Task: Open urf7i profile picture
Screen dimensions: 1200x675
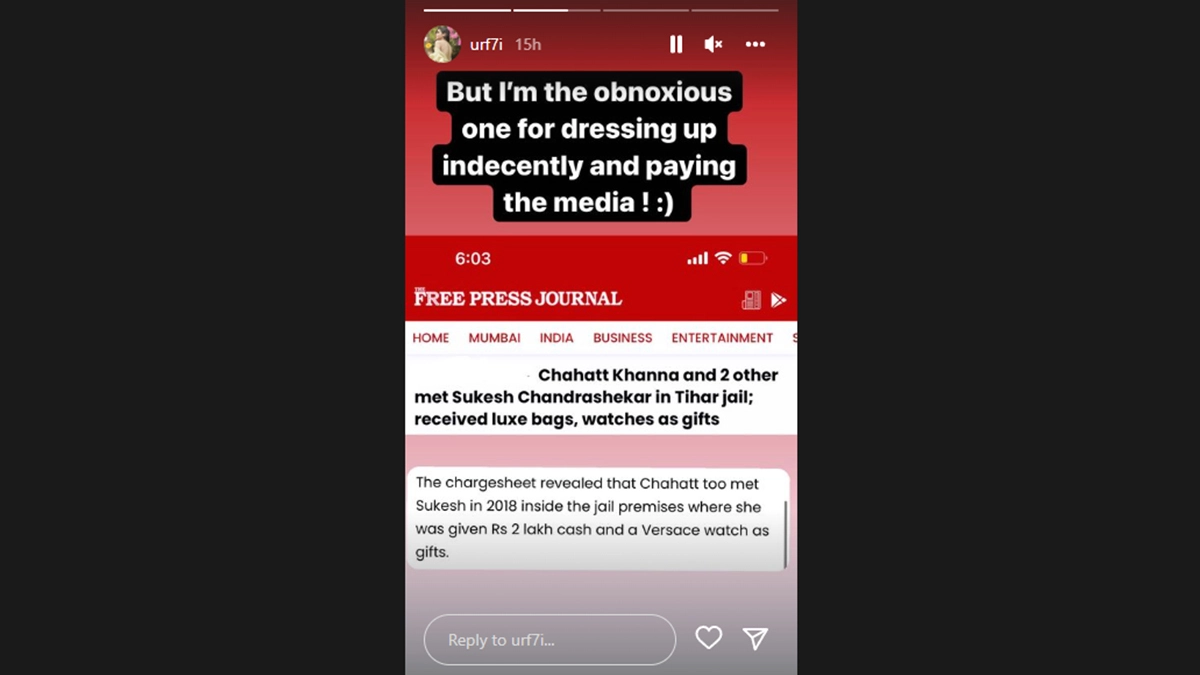Action: 442,44
